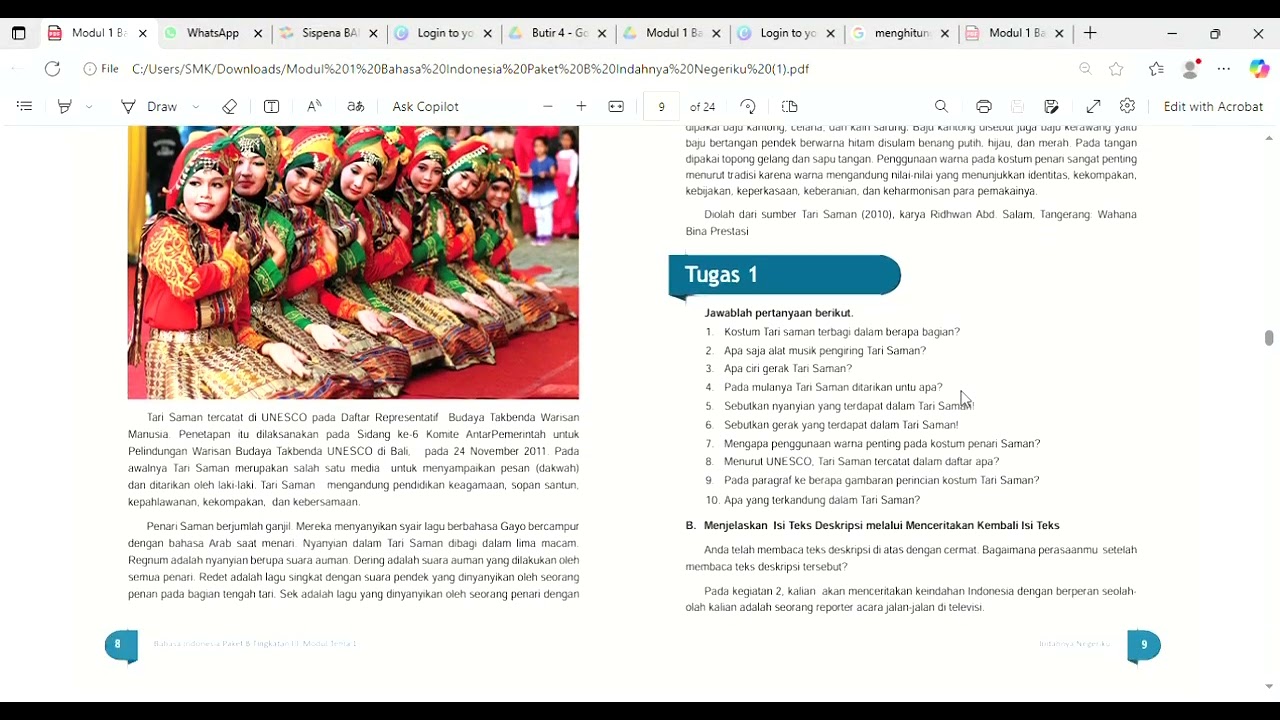Open browser Settings and more menu
Screen dimensions: 1280x720
tap(1224, 69)
